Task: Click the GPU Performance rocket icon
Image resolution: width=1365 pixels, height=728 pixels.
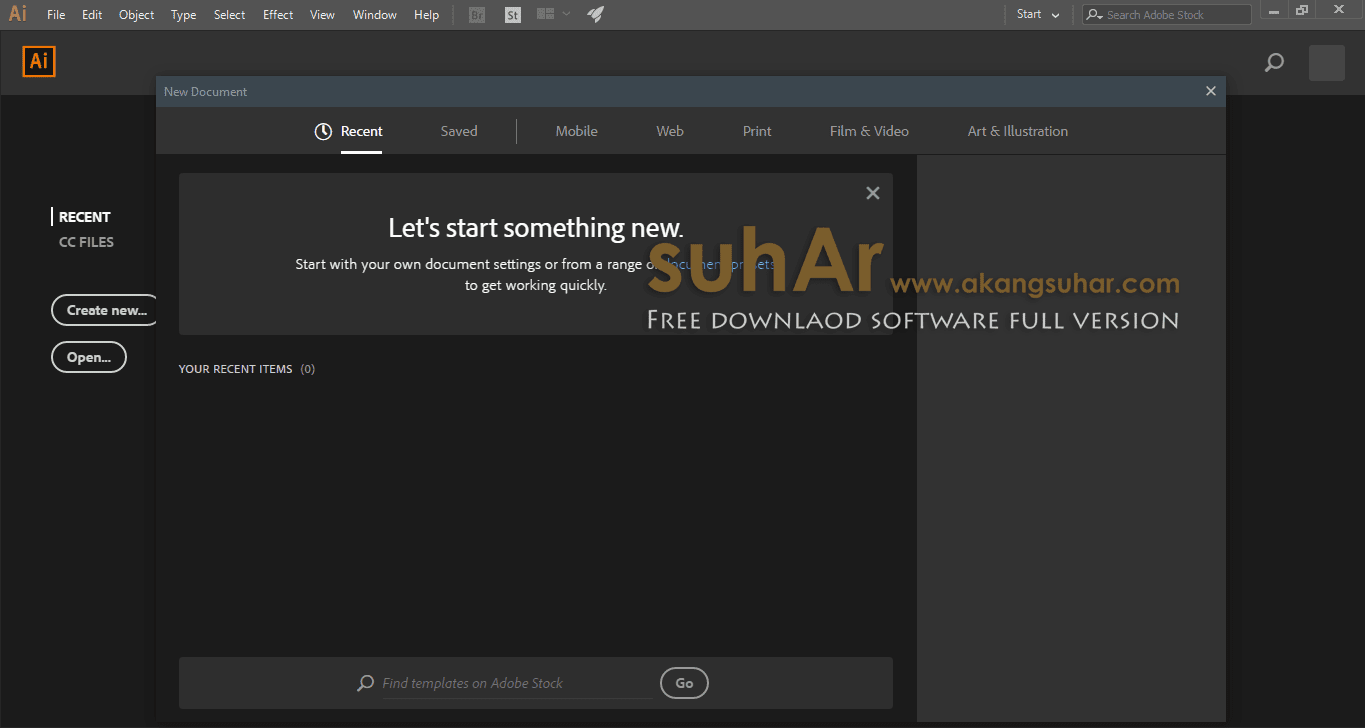Action: [x=595, y=14]
